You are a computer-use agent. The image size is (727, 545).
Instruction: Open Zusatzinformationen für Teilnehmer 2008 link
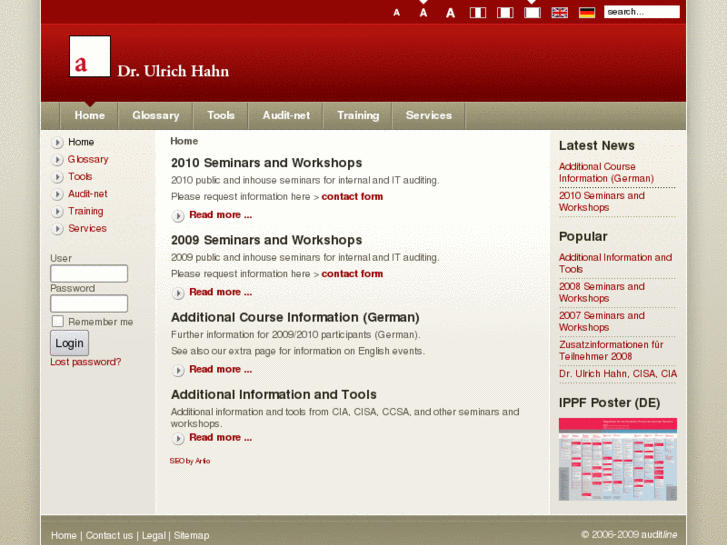point(611,350)
